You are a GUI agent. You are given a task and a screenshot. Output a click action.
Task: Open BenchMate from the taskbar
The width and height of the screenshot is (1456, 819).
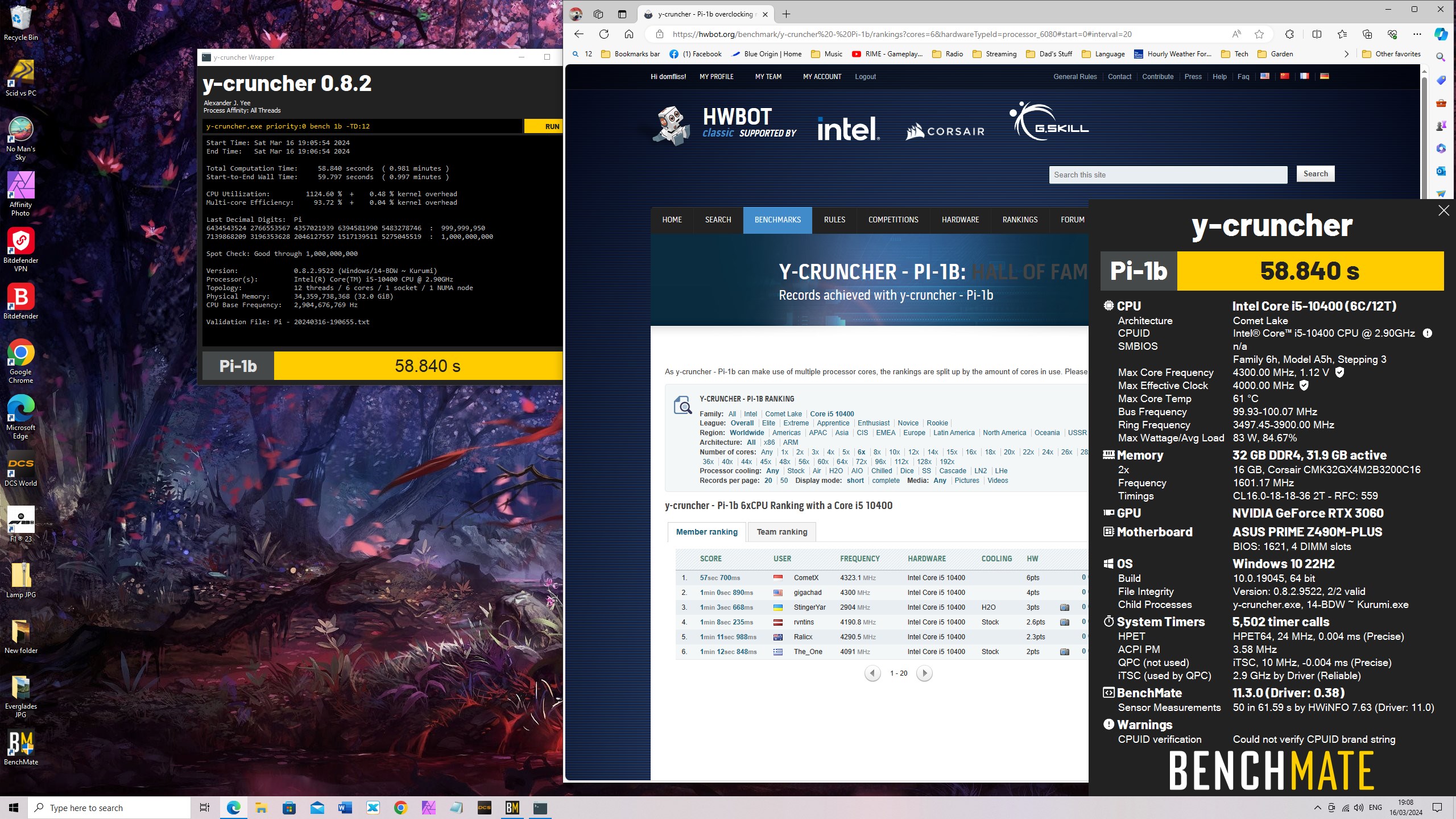(512, 808)
